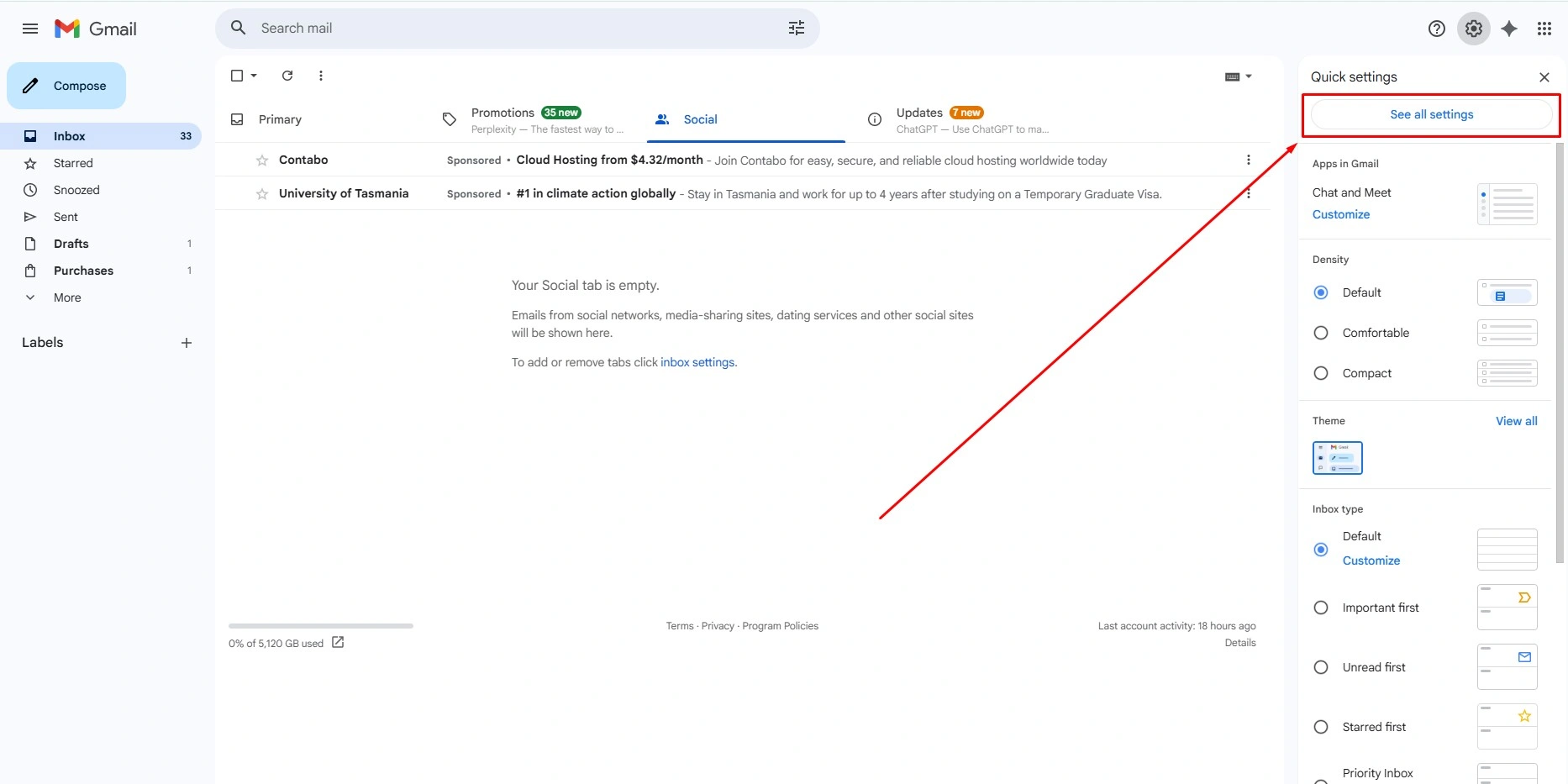
Task: Open the toolbar More options menu
Action: [x=321, y=76]
